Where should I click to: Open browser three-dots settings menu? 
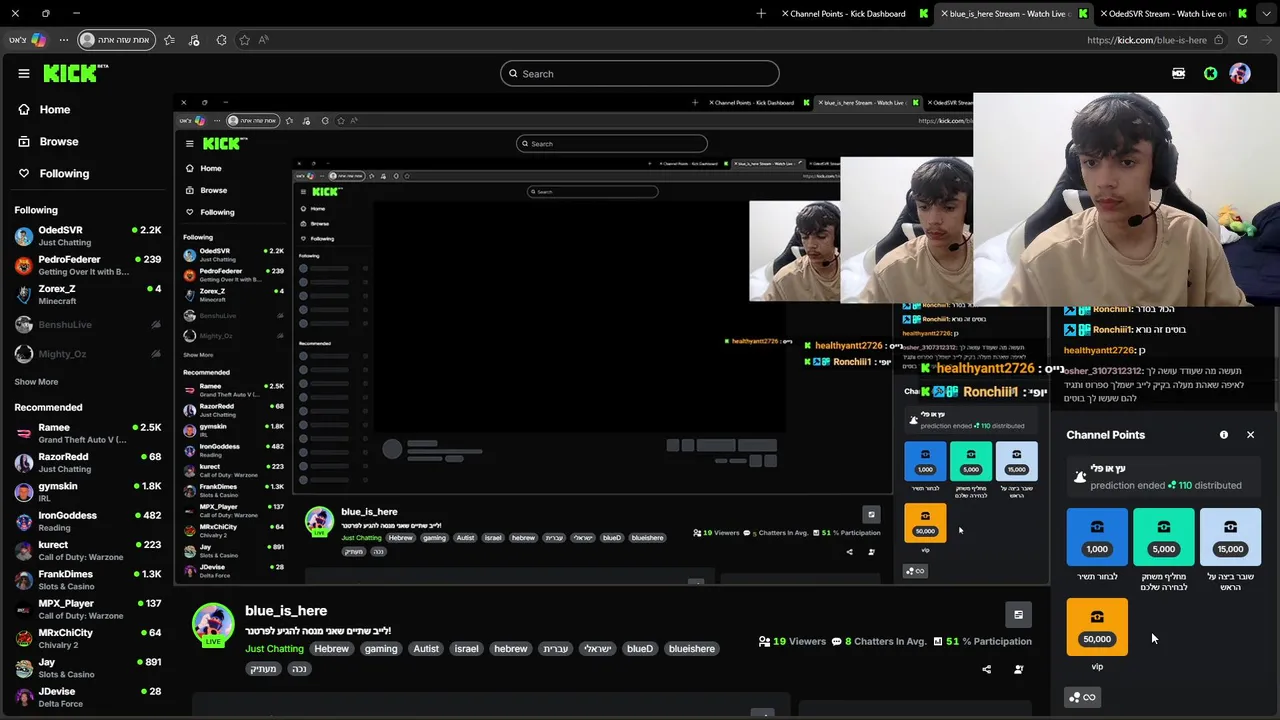pyautogui.click(x=64, y=40)
